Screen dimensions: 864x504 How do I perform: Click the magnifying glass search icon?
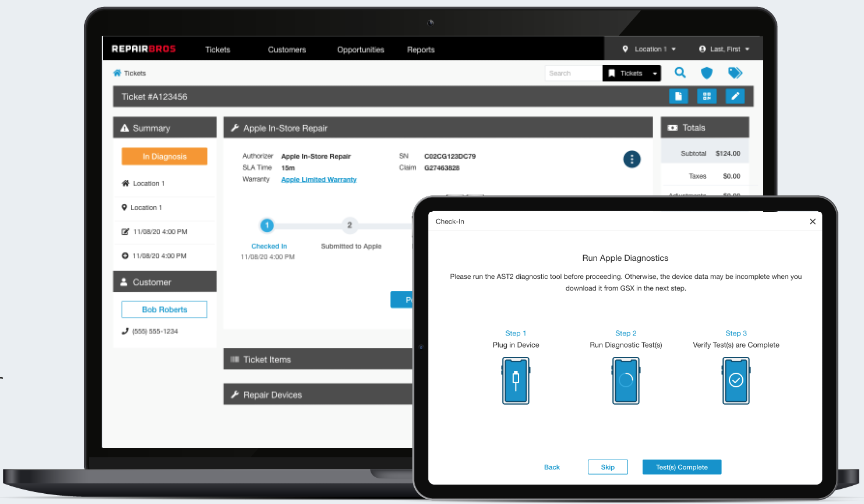[680, 73]
